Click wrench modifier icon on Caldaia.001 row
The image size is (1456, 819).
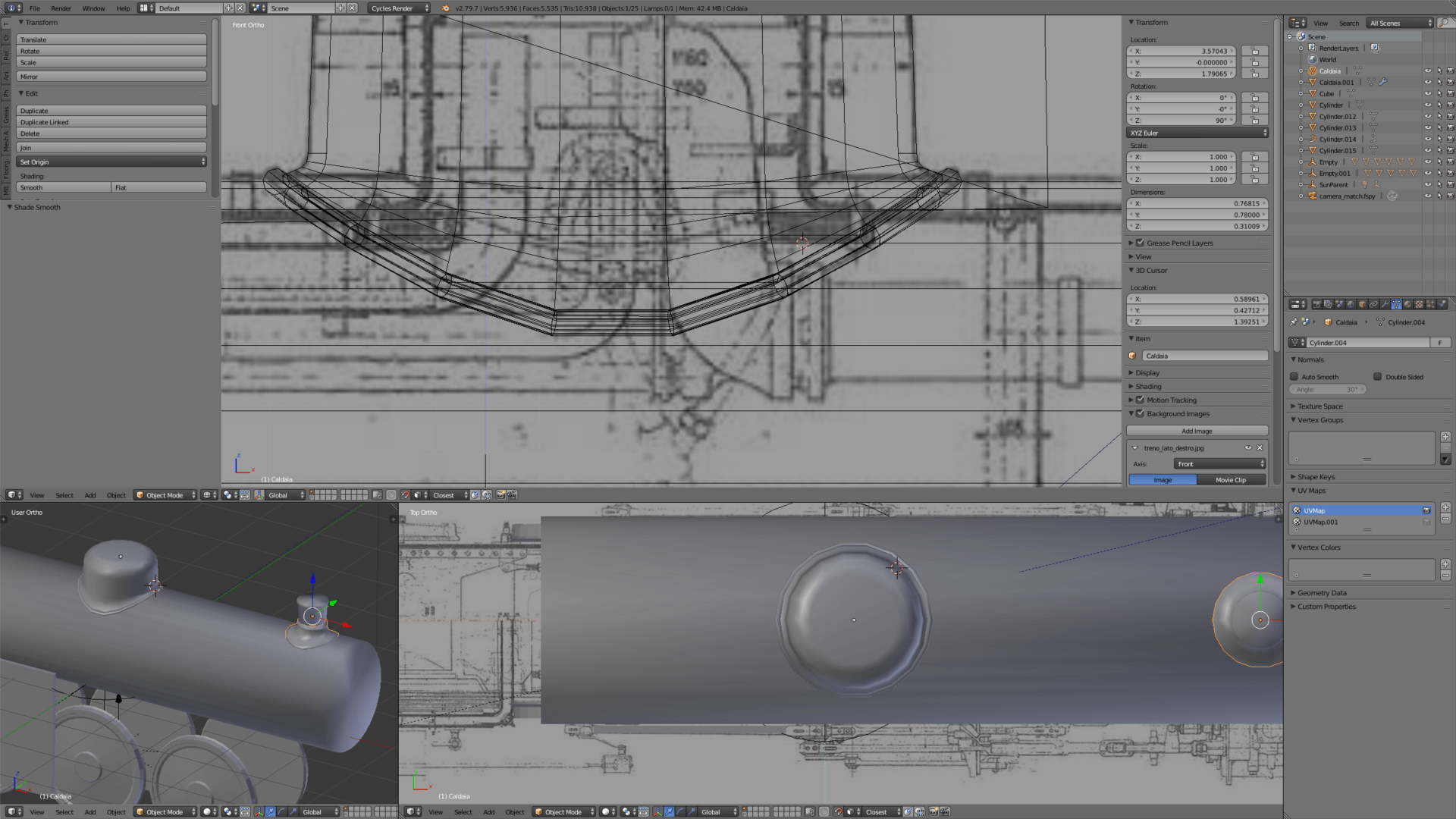(x=1382, y=82)
